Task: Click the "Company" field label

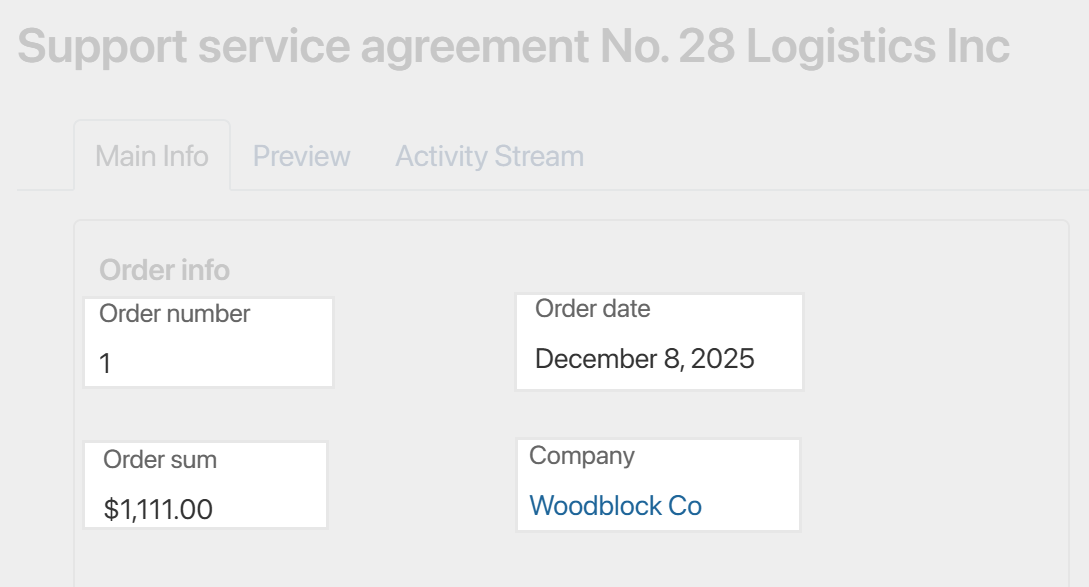Action: (x=581, y=456)
